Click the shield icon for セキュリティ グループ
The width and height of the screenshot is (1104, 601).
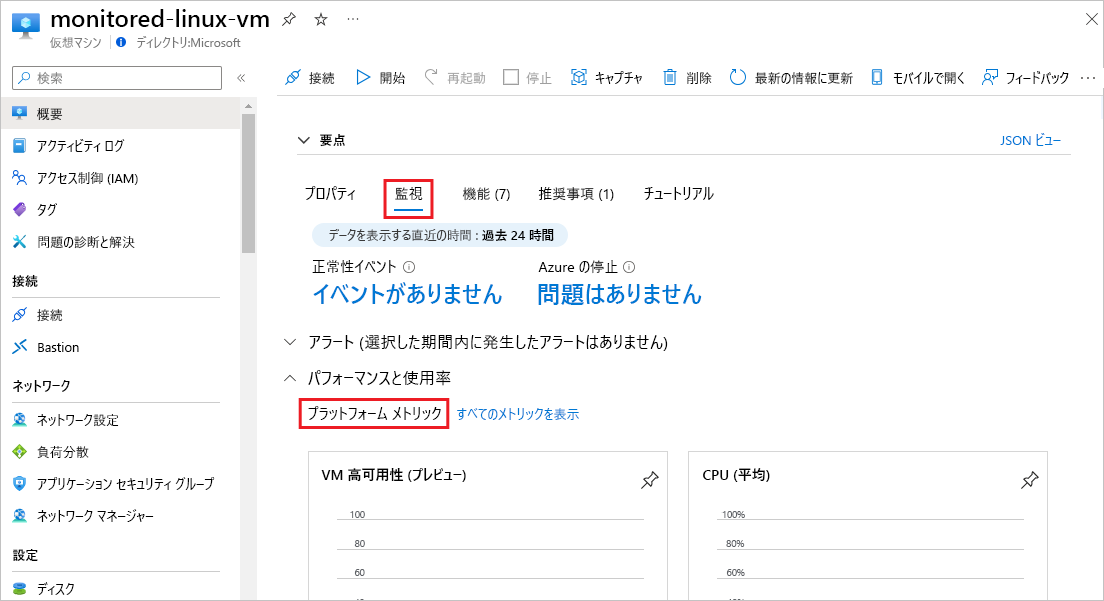20,483
